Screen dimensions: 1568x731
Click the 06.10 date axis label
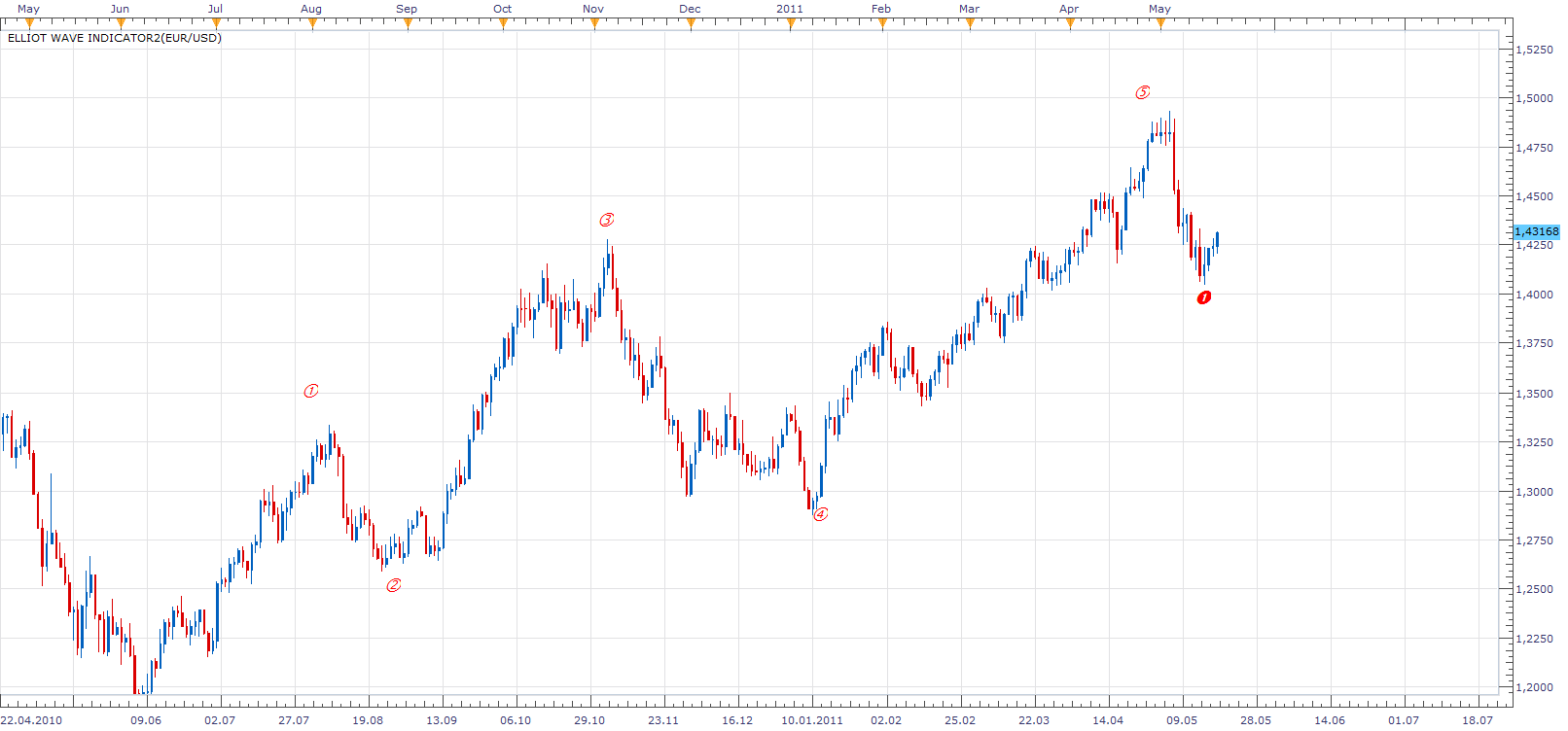[x=516, y=720]
